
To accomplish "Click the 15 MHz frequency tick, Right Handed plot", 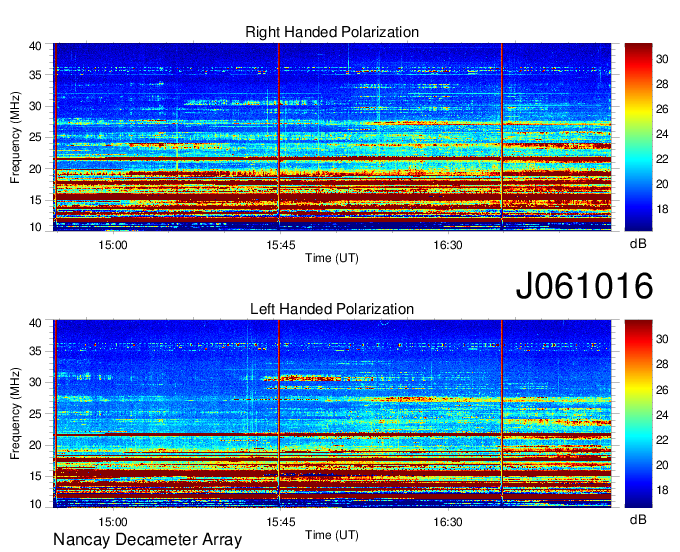I will coord(35,200).
